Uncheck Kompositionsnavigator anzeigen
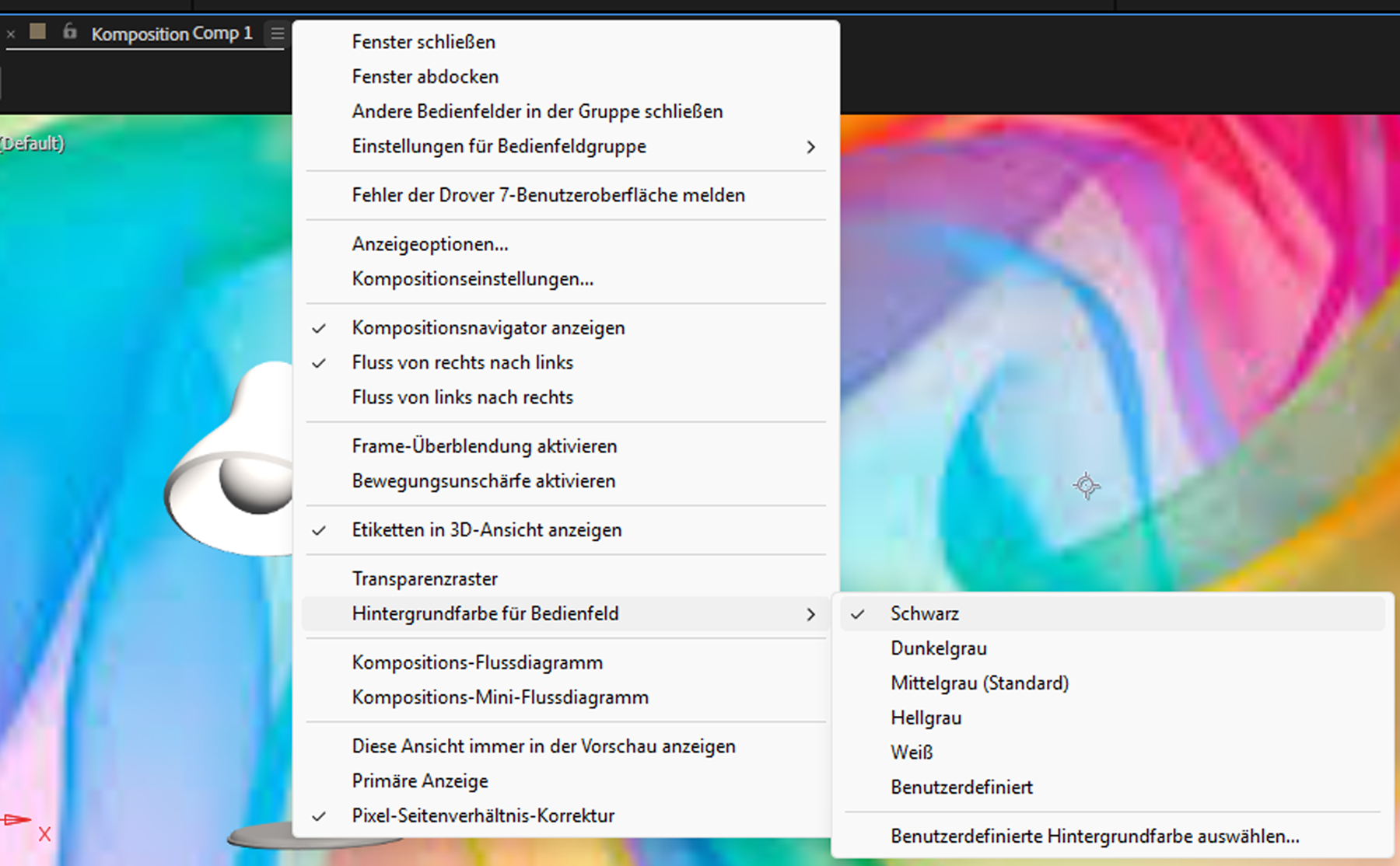1400x866 pixels. coord(488,327)
